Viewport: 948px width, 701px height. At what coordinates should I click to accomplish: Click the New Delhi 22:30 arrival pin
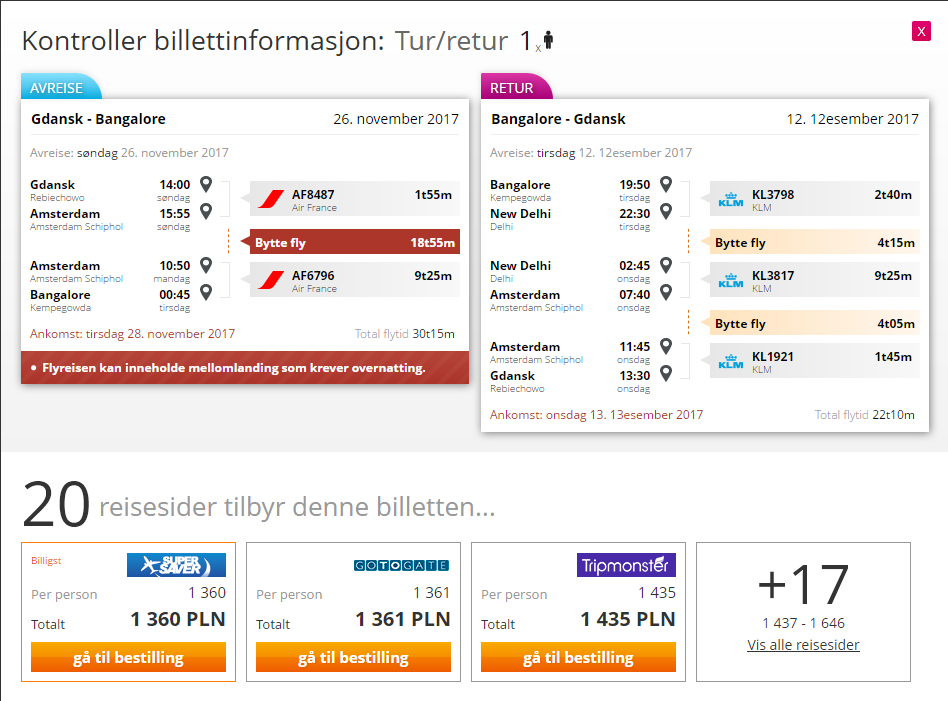coord(666,212)
